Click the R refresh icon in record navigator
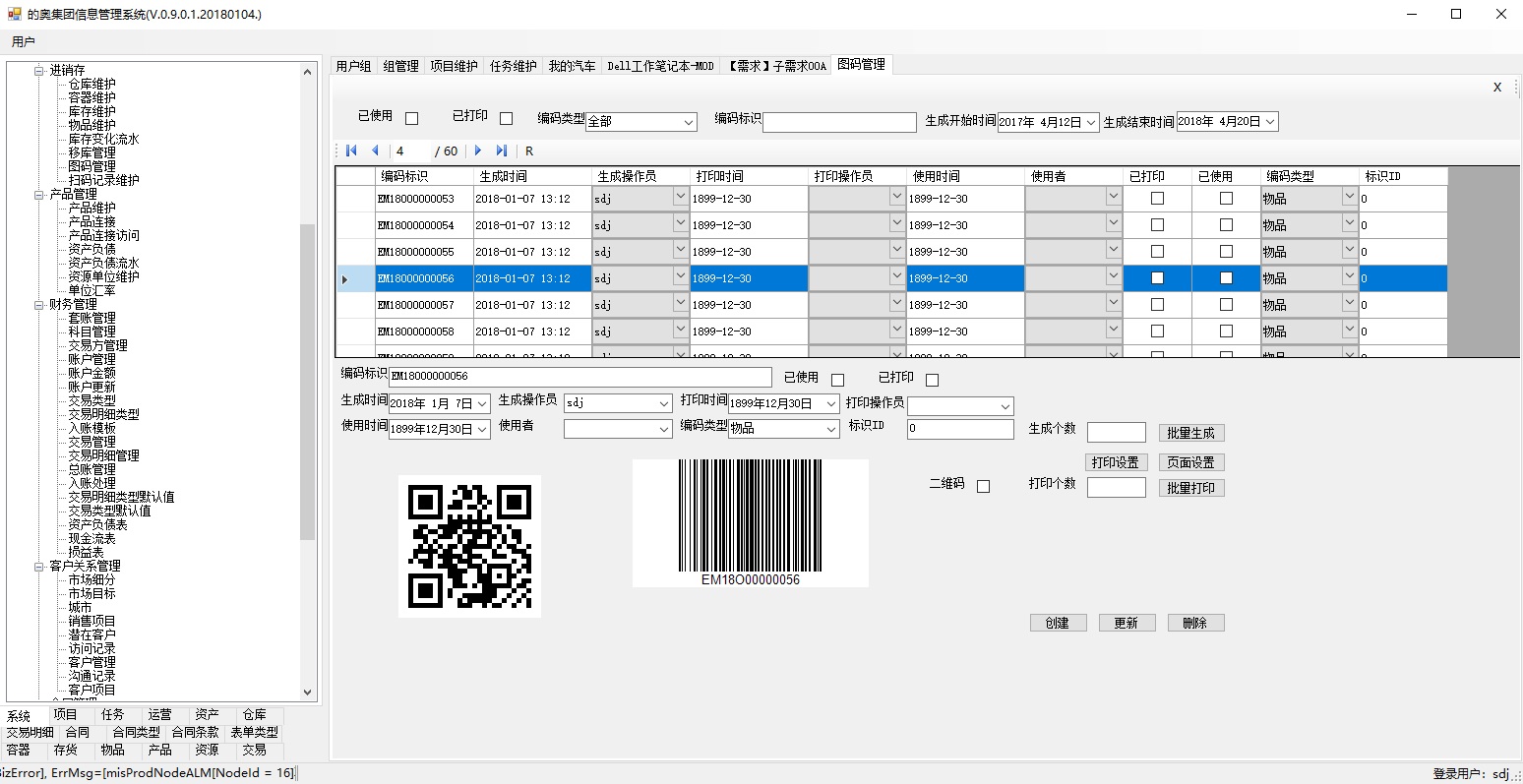The image size is (1523, 784). [x=528, y=151]
